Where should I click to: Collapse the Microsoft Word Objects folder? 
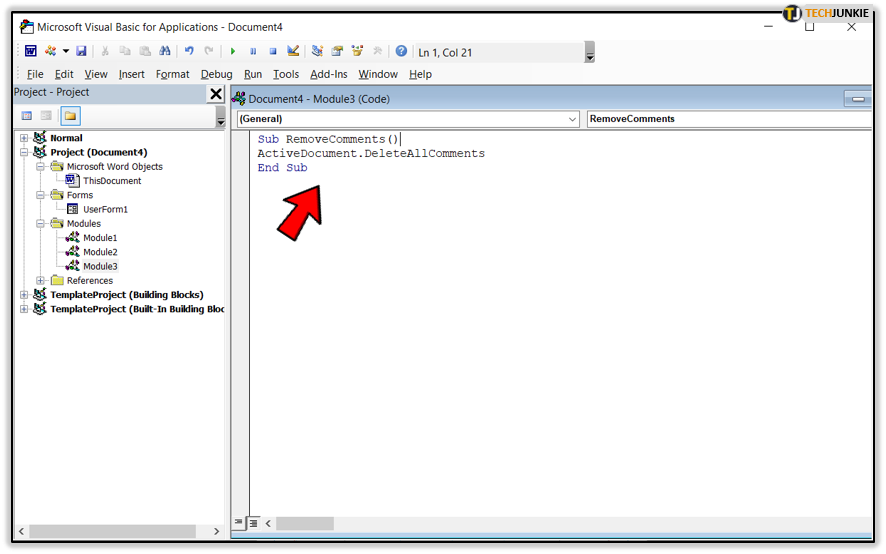40,166
